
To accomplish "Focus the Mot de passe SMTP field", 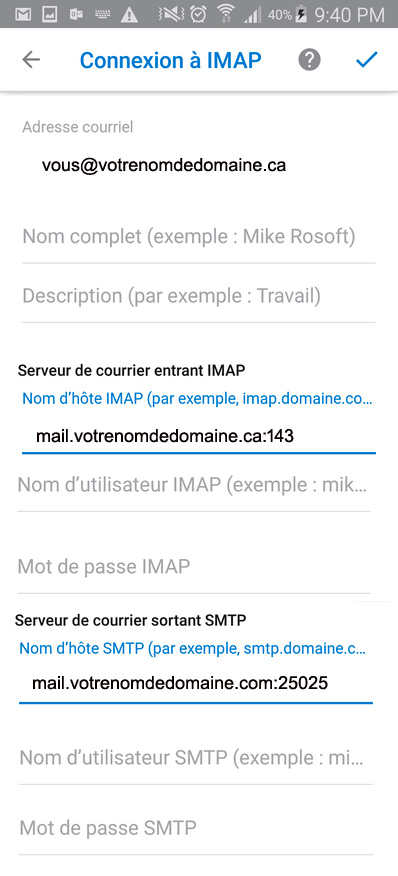I will point(196,827).
